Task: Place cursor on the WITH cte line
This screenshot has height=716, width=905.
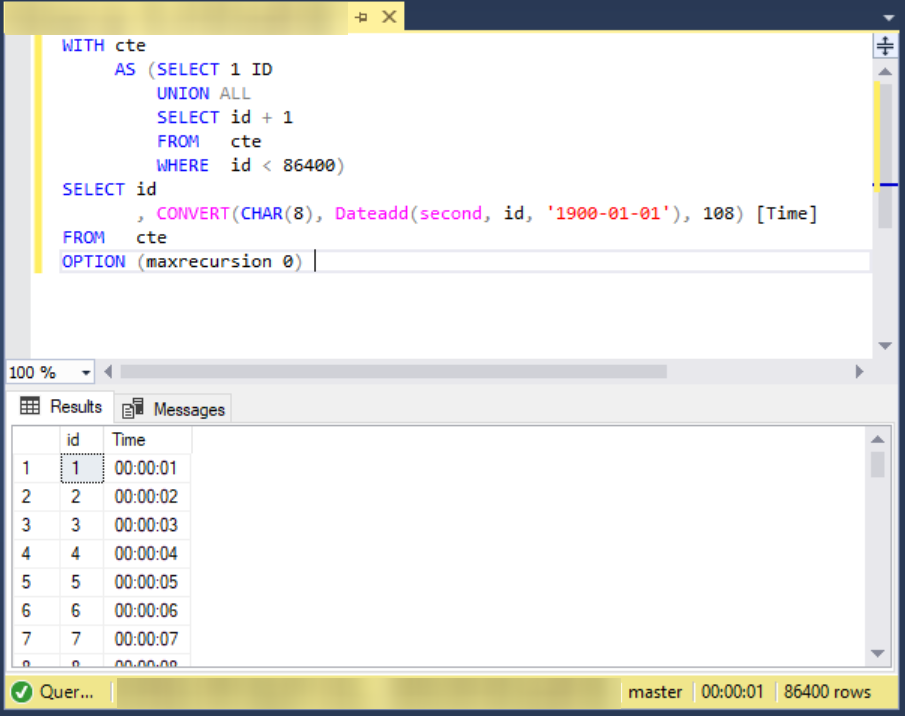Action: [x=104, y=45]
